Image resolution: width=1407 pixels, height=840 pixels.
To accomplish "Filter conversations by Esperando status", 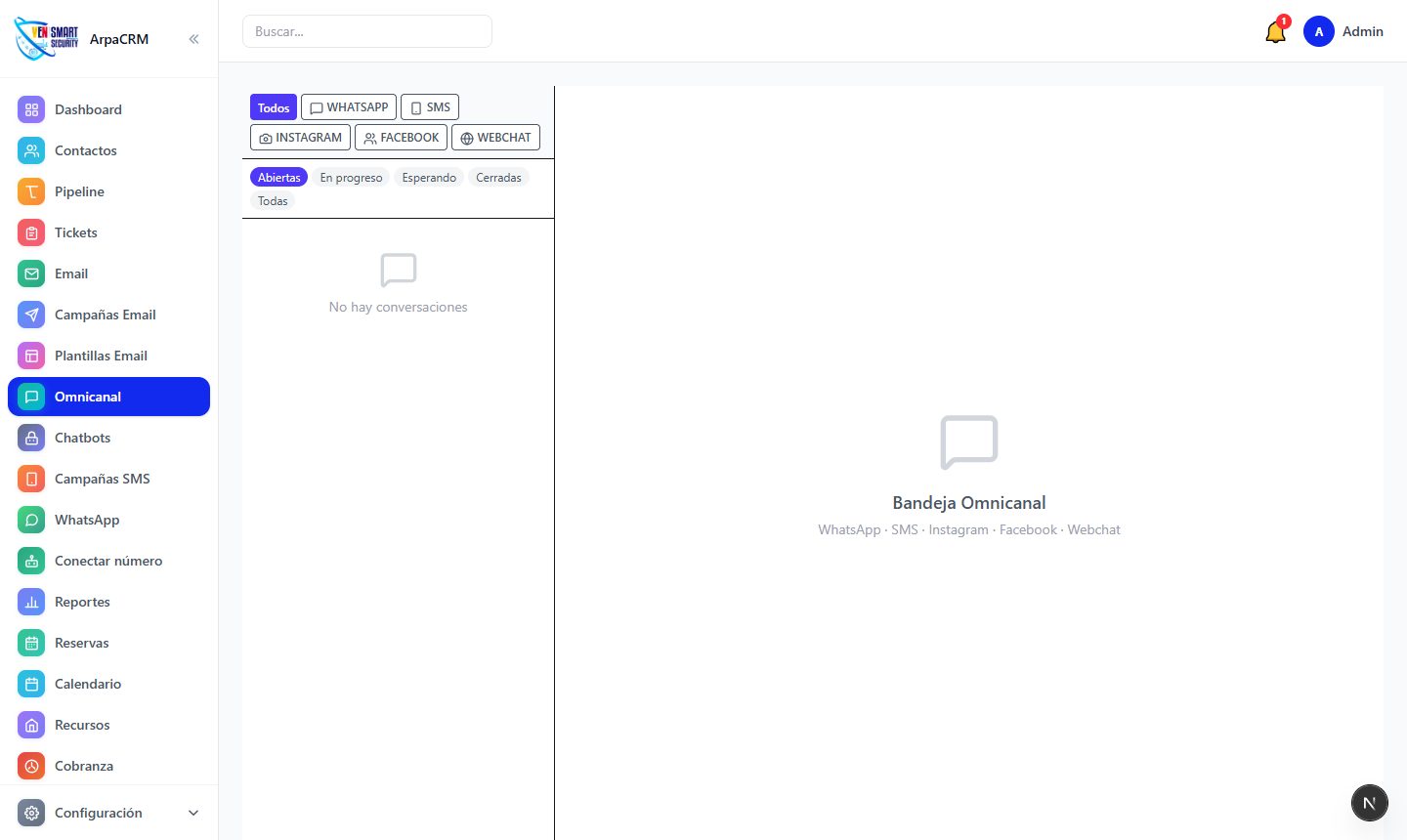I will pyautogui.click(x=429, y=177).
